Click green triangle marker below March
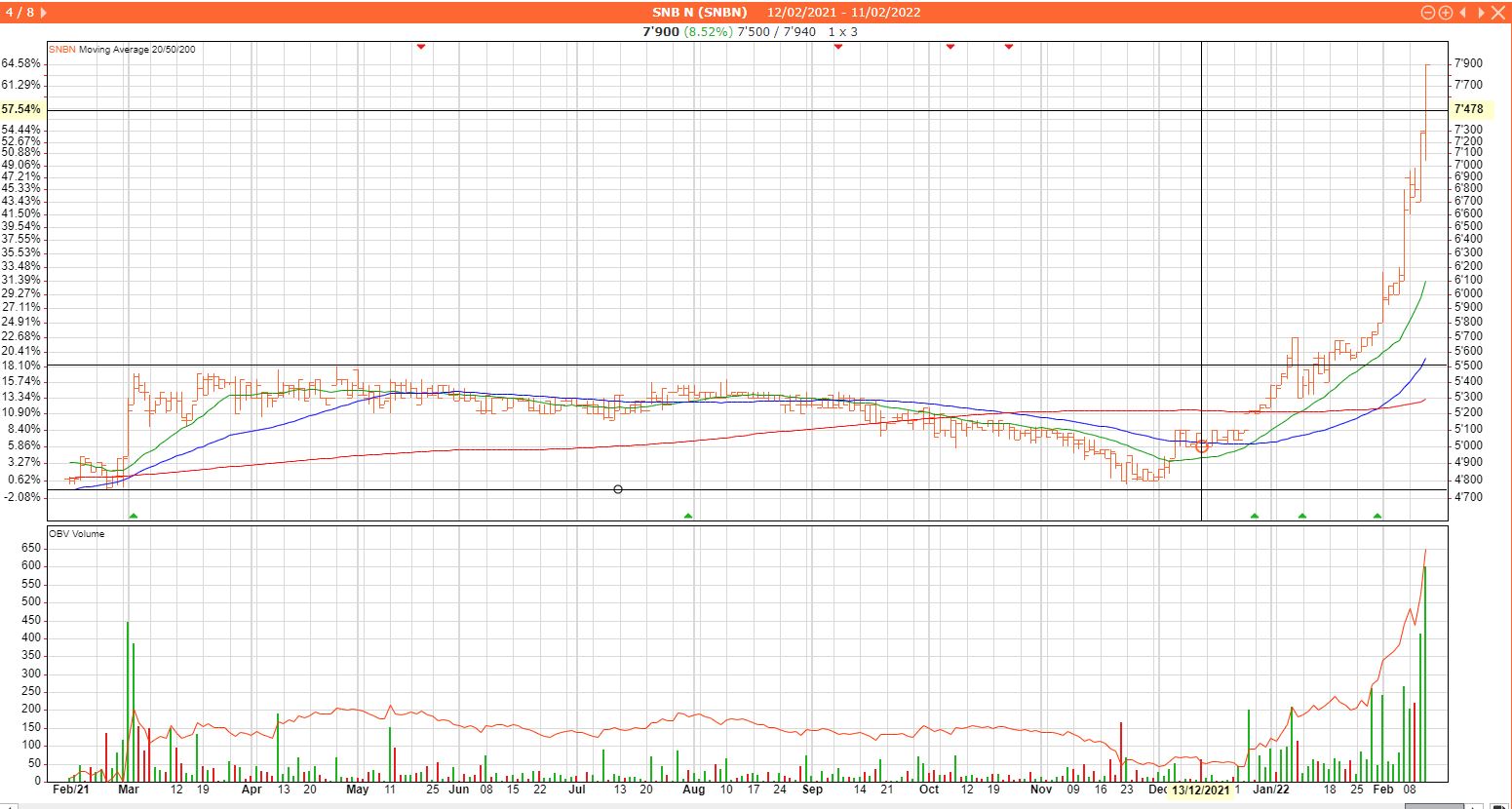This screenshot has height=809, width=1512. 134,515
